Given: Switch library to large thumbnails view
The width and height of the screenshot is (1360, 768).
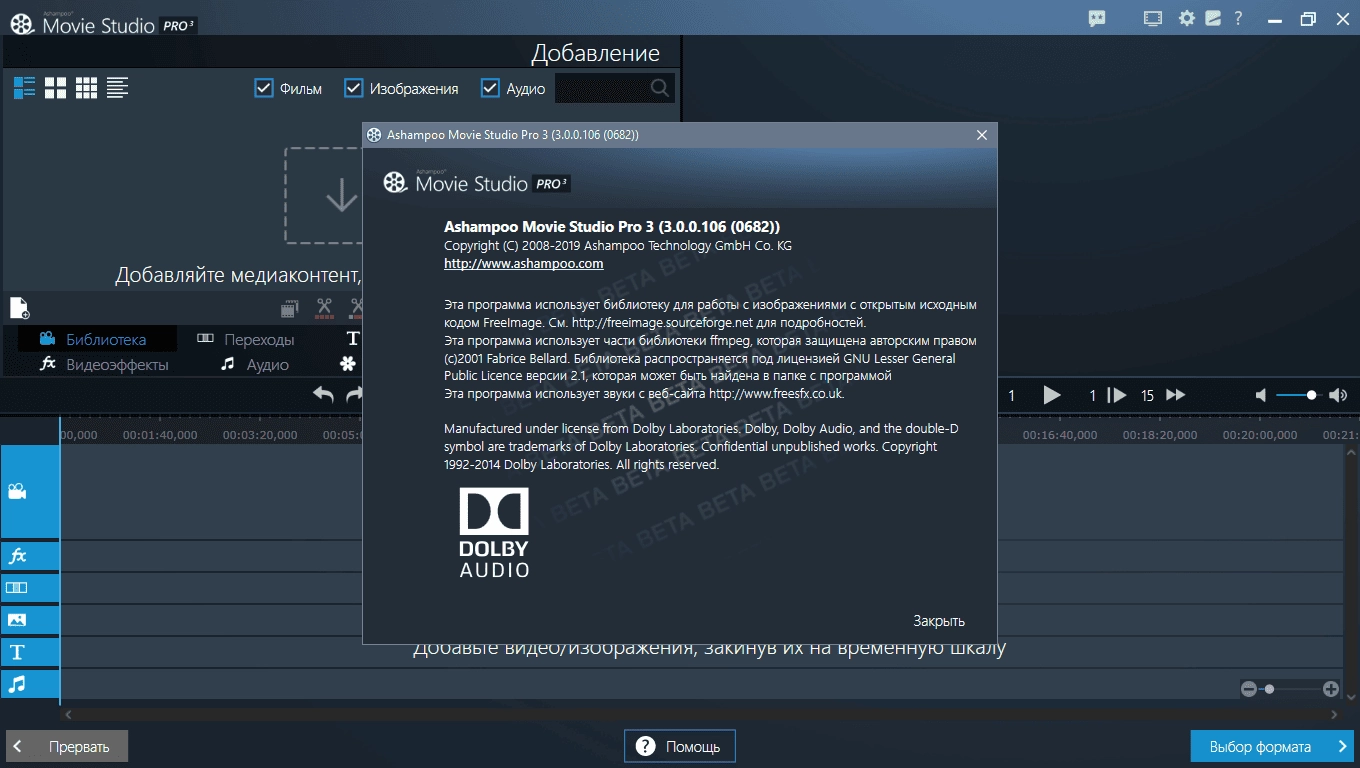Looking at the screenshot, I should point(56,88).
